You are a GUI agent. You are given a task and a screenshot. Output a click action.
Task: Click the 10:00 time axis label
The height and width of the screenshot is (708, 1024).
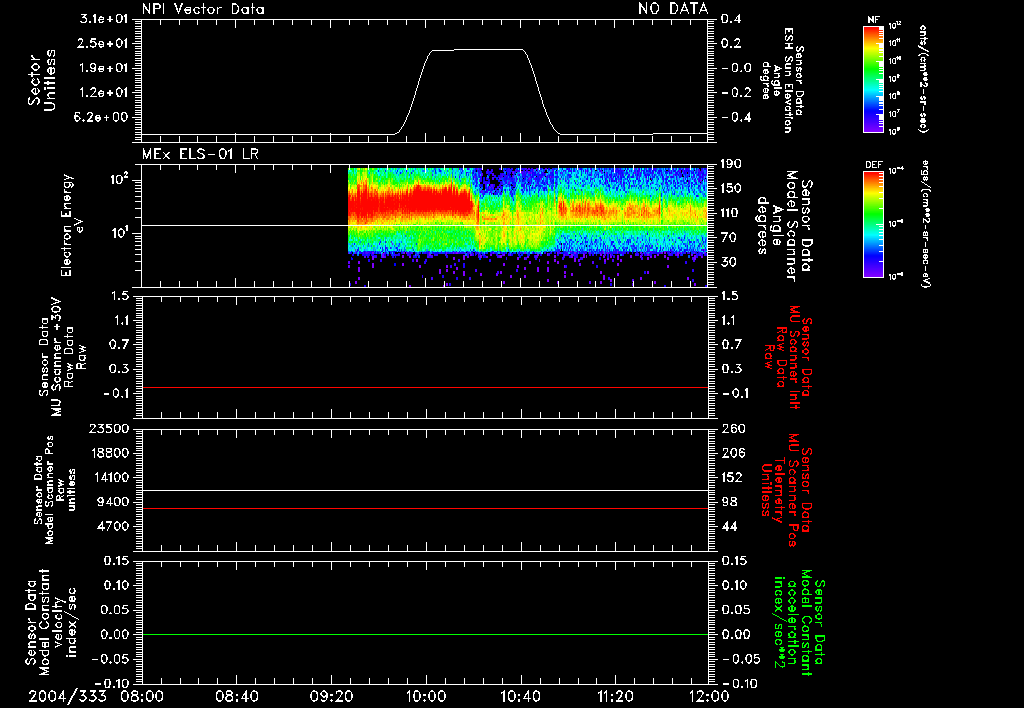pos(425,697)
